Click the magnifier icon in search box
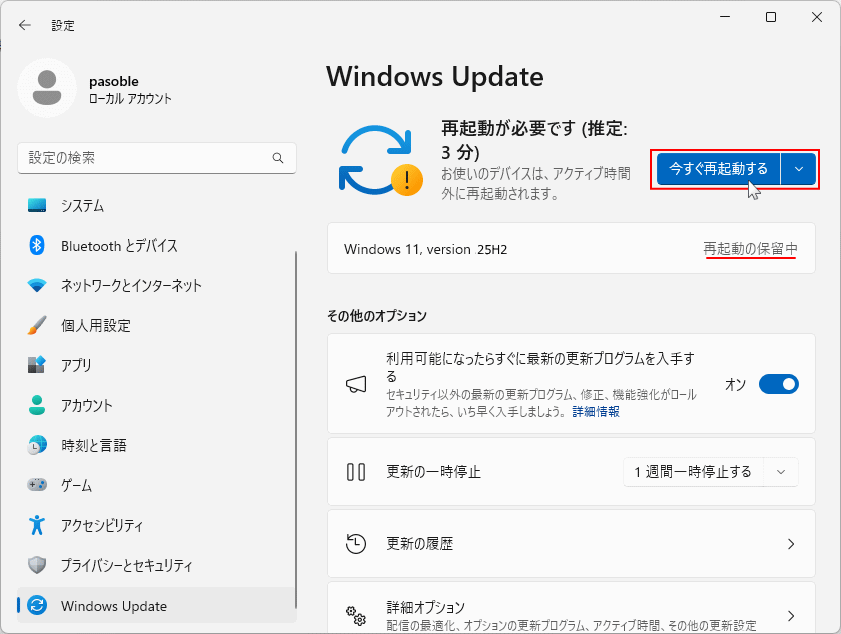Screen dimensions: 841x634 [278, 158]
